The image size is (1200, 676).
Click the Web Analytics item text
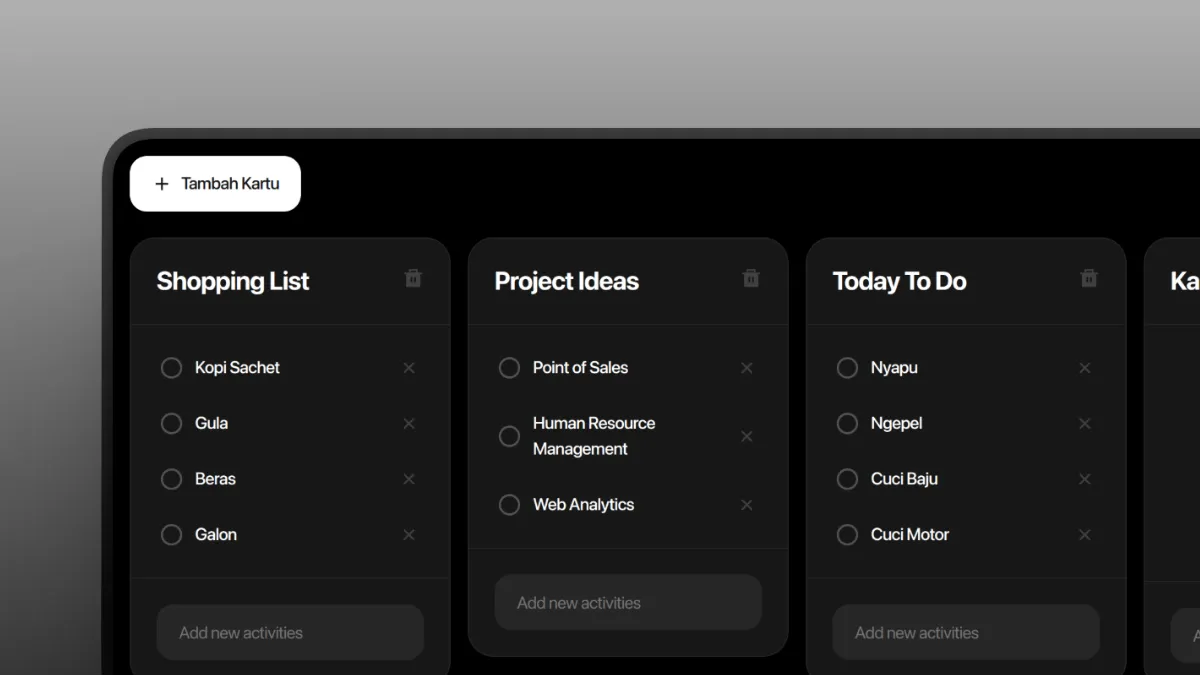point(583,505)
